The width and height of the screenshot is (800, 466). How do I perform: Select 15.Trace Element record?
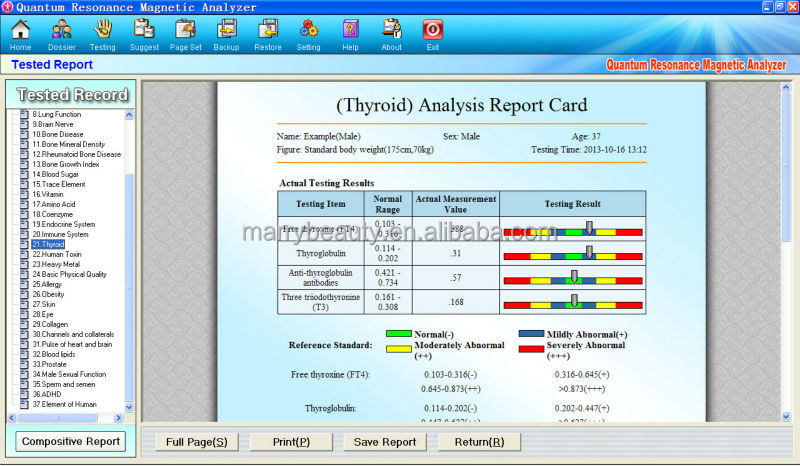click(x=59, y=184)
